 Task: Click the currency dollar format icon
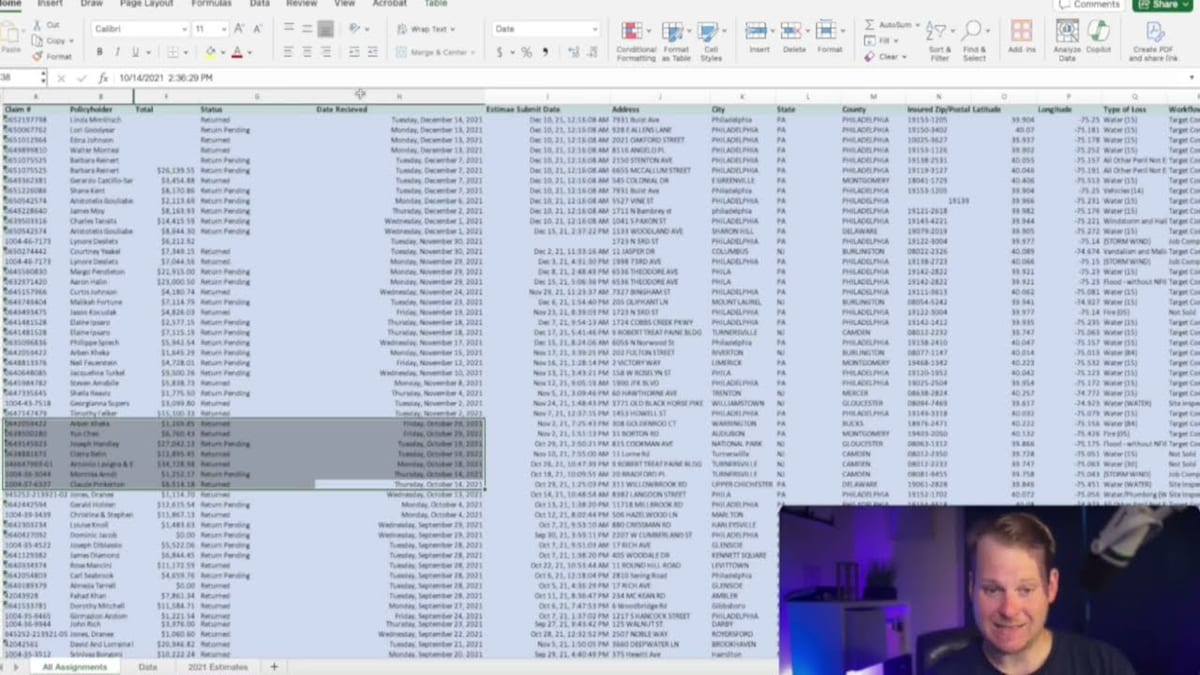(x=500, y=52)
